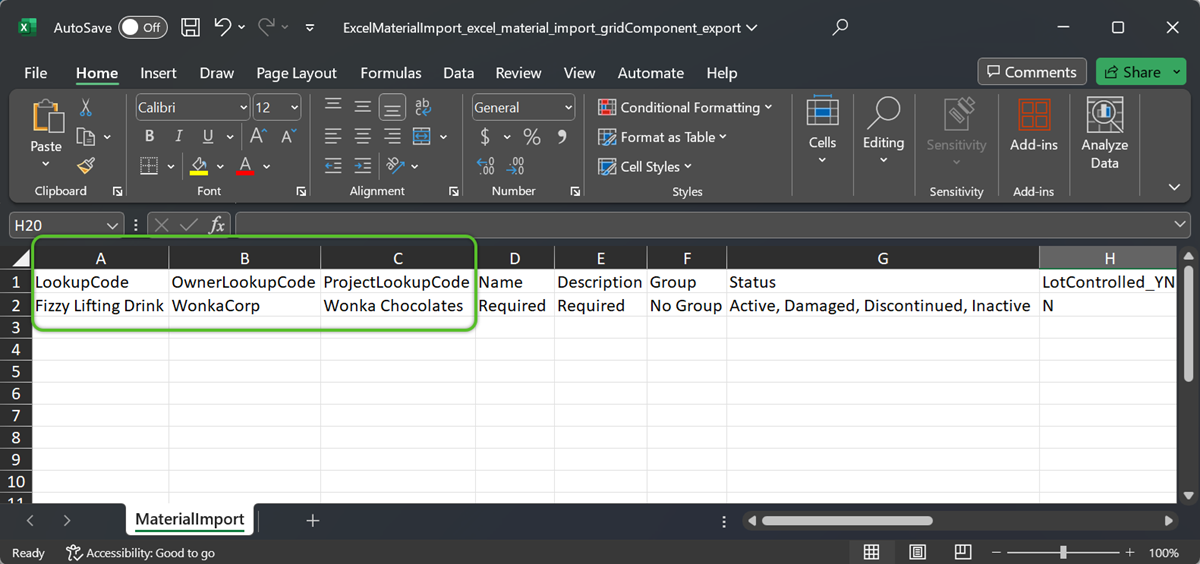Apply comma style
The width and height of the screenshot is (1200, 564).
[x=561, y=137]
